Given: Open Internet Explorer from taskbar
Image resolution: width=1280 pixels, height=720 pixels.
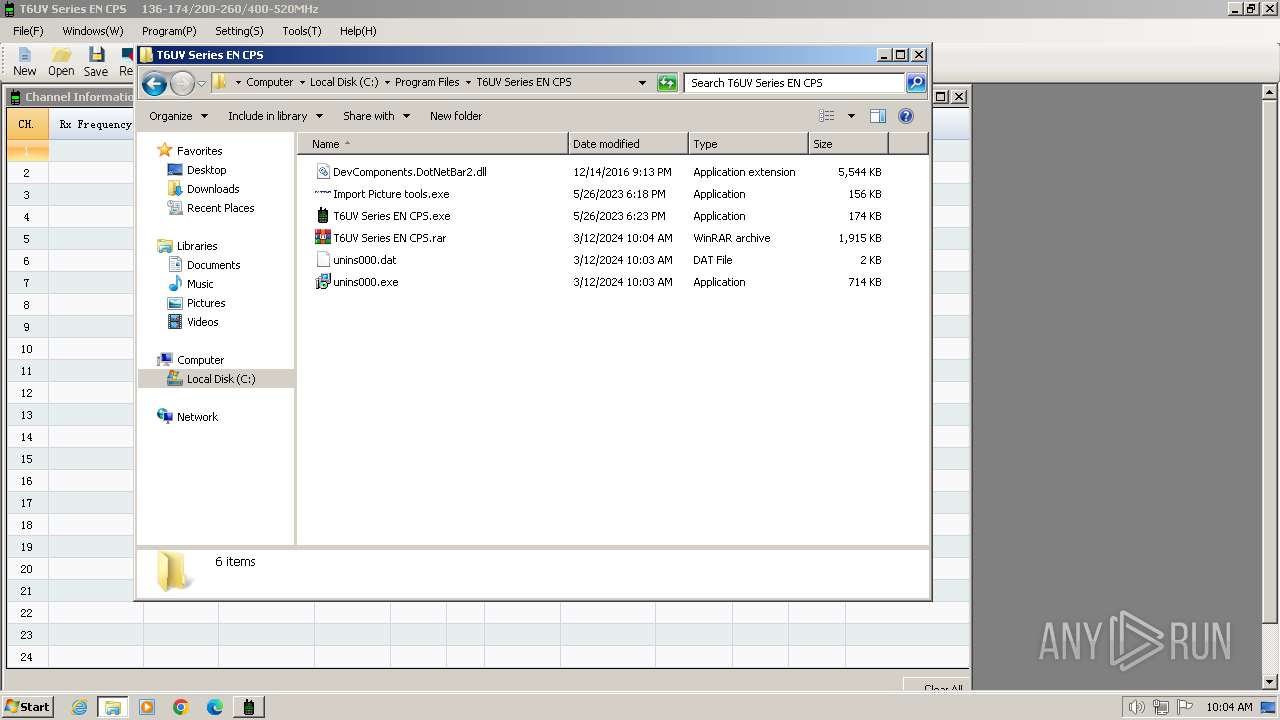Looking at the screenshot, I should [79, 707].
